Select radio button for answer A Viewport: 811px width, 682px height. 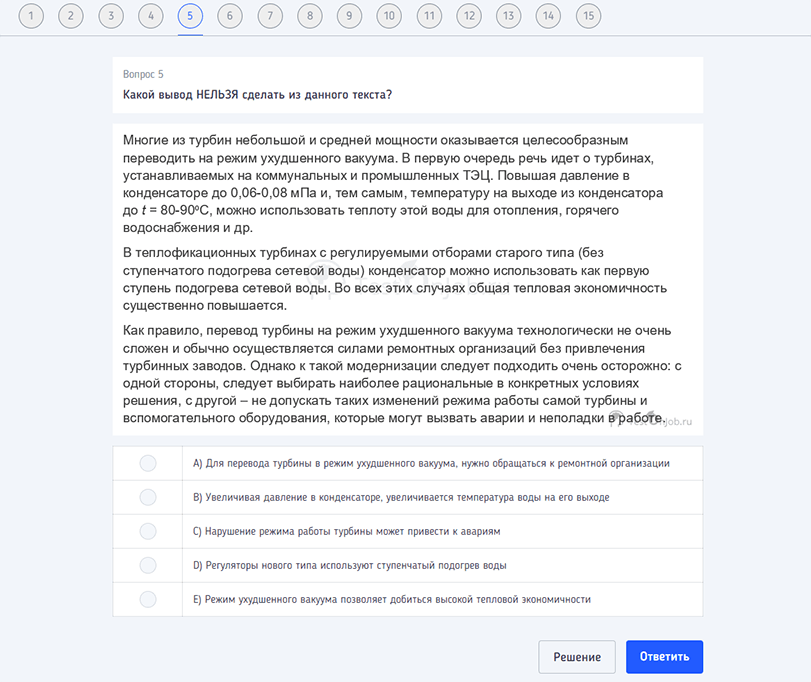[148, 463]
